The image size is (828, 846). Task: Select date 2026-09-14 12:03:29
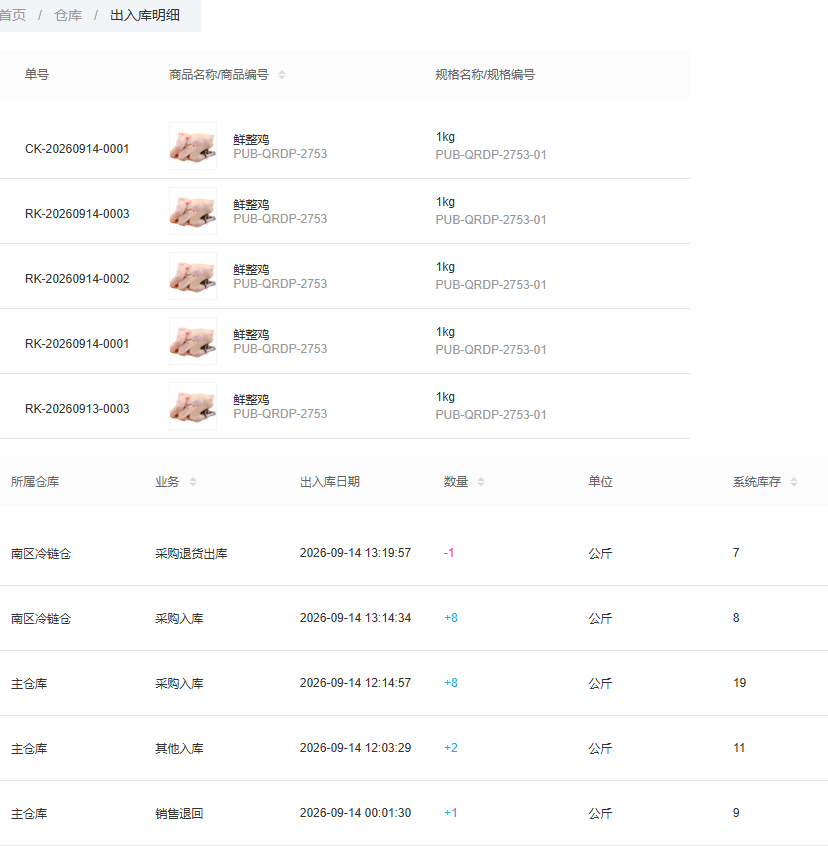(355, 748)
